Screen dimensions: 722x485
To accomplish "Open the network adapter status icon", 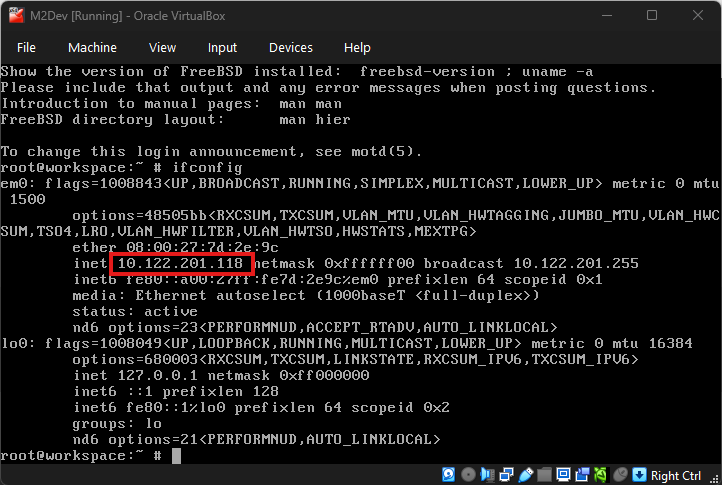I will [x=504, y=475].
